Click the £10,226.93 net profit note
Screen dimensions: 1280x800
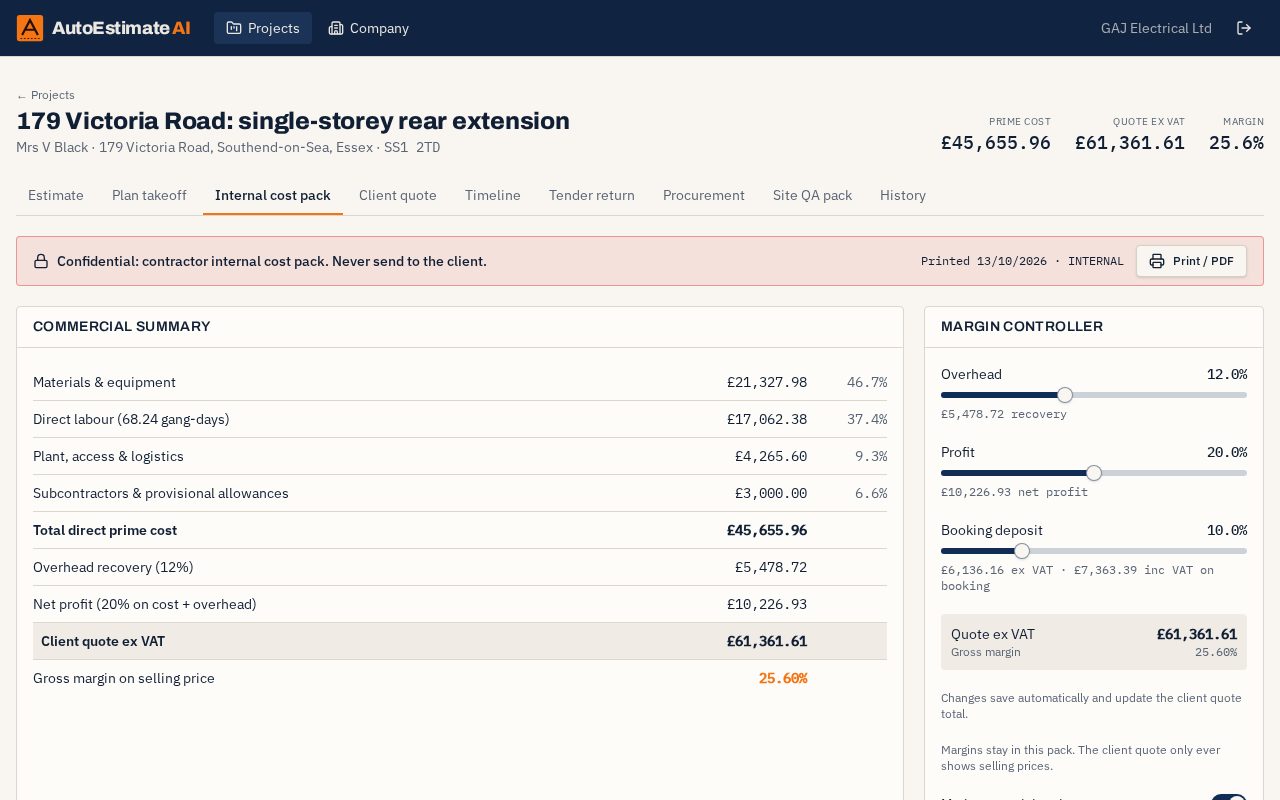[x=1014, y=492]
